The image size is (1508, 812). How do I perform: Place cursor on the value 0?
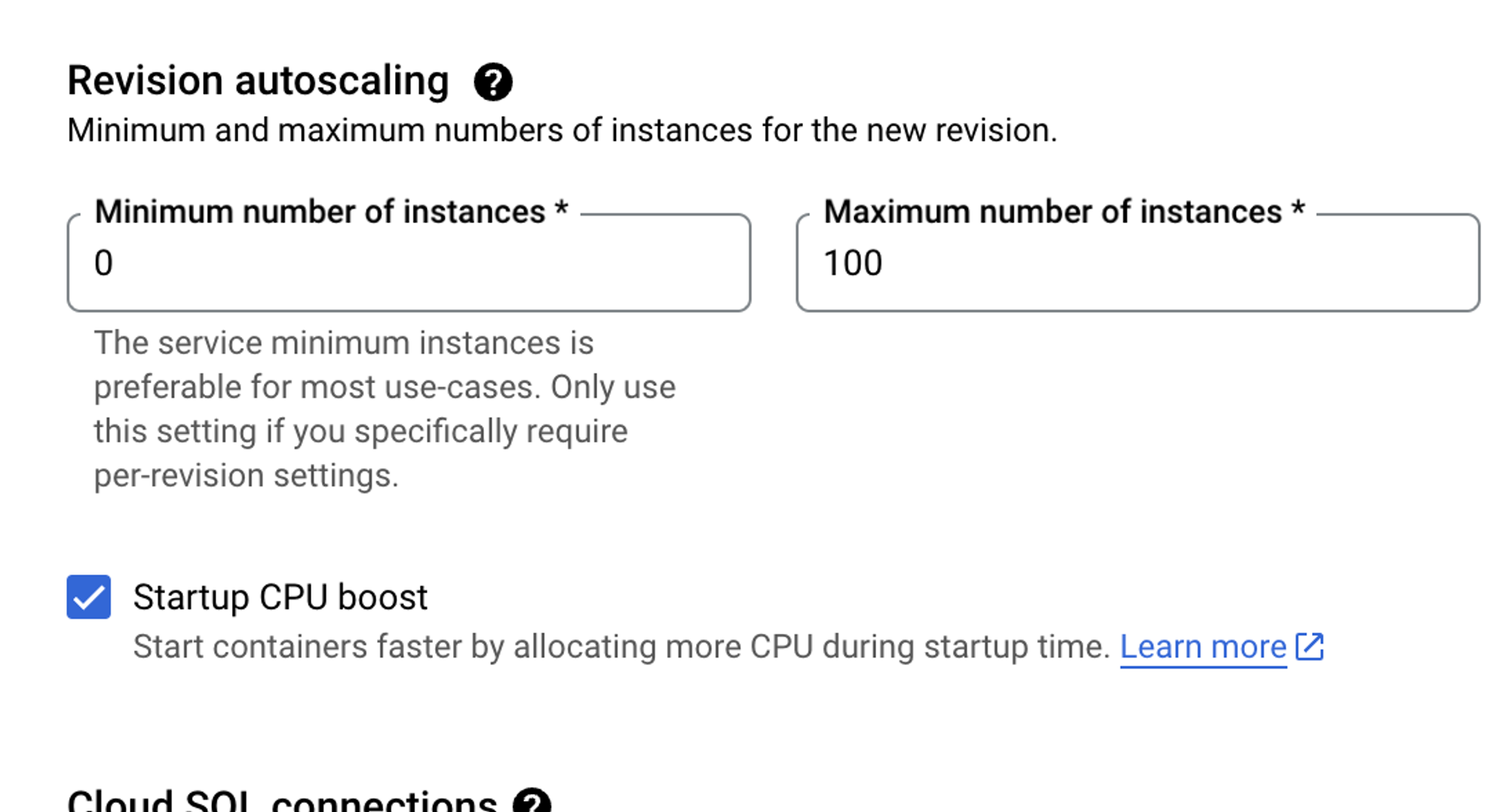coord(103,263)
